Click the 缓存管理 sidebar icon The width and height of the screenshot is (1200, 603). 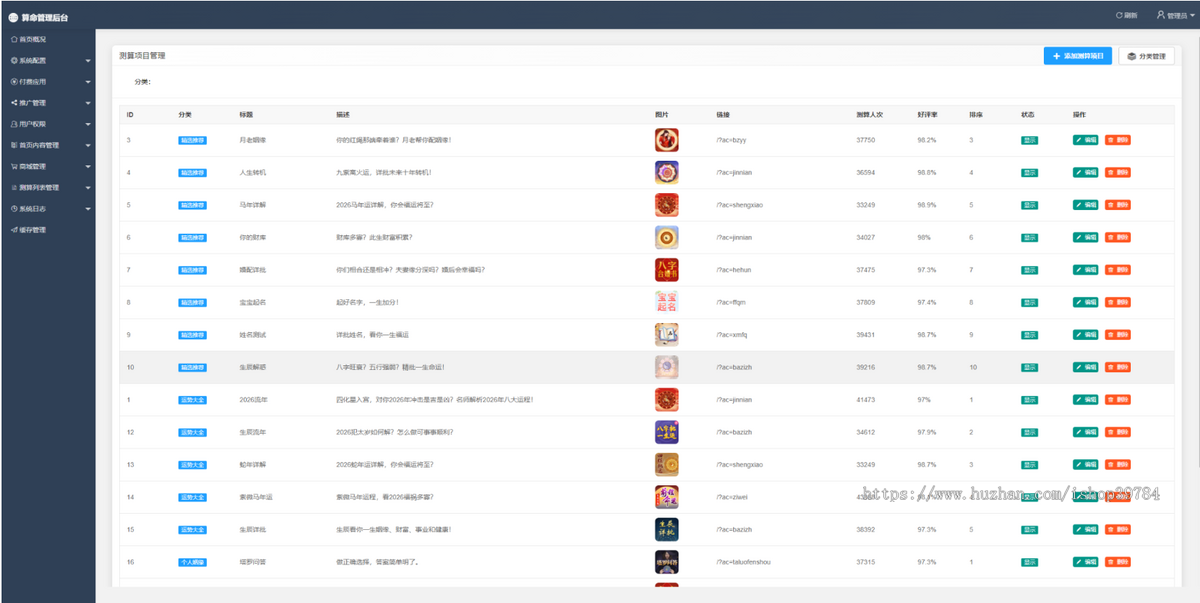(x=13, y=230)
